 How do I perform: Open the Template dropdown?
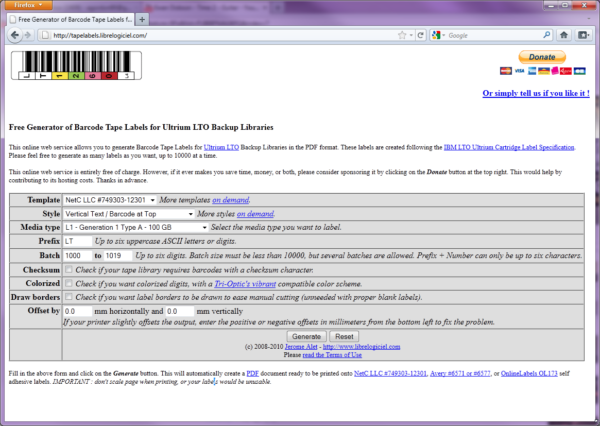110,200
